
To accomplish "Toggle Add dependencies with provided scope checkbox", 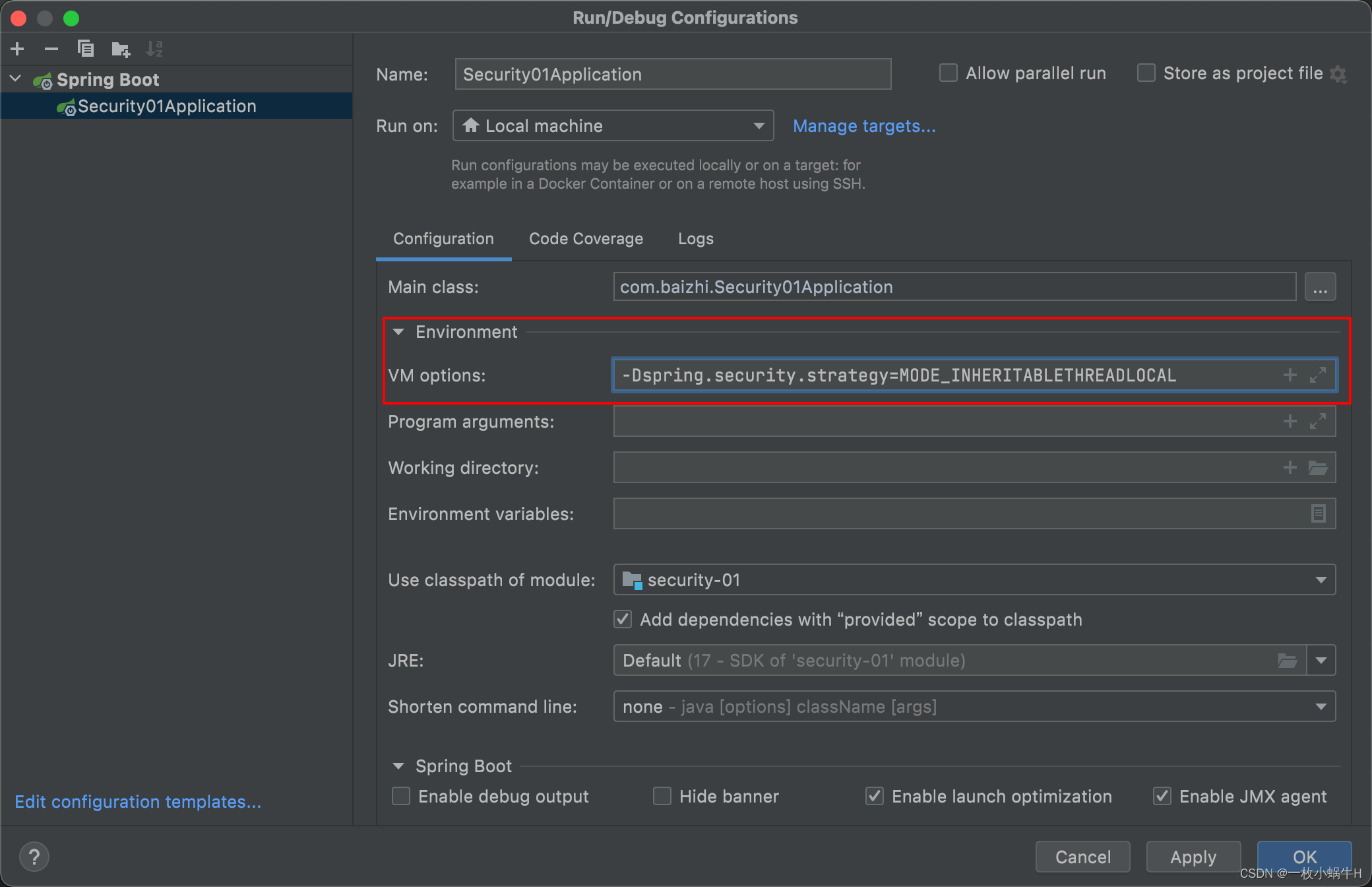I will click(624, 619).
